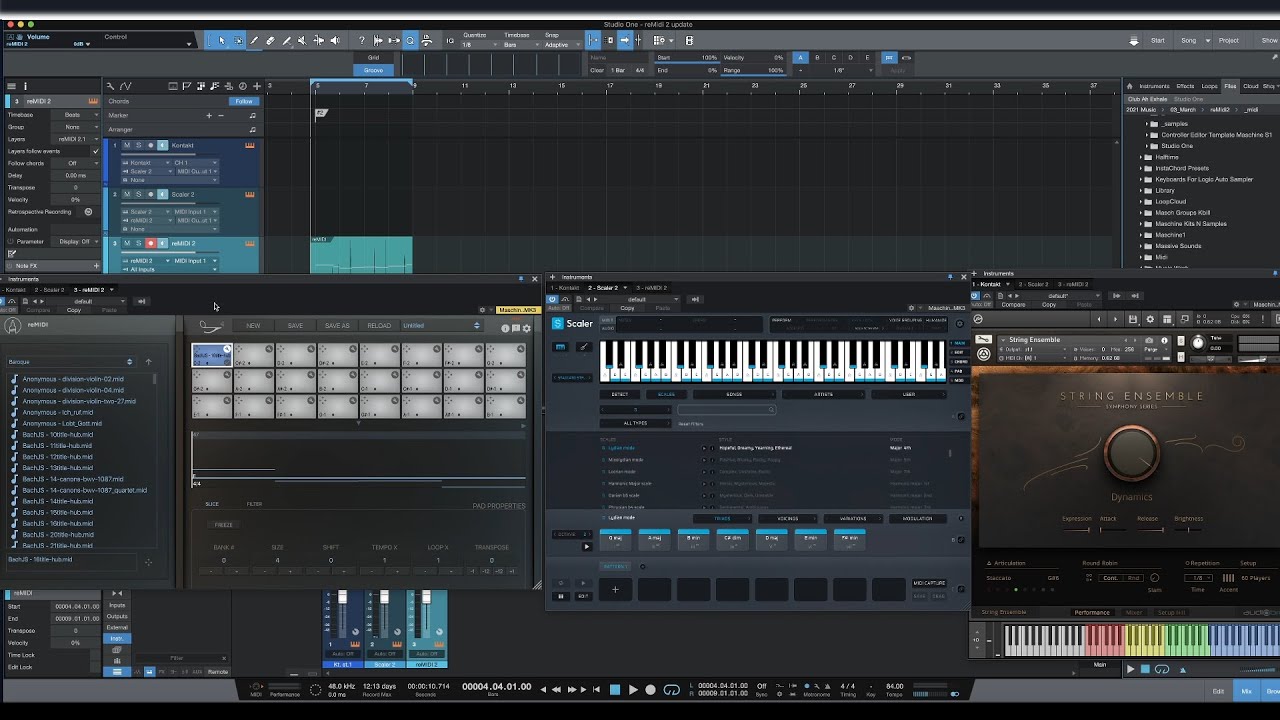The width and height of the screenshot is (1280, 720).
Task: Click the Scaler plugin settings gear icon
Action: tap(959, 324)
